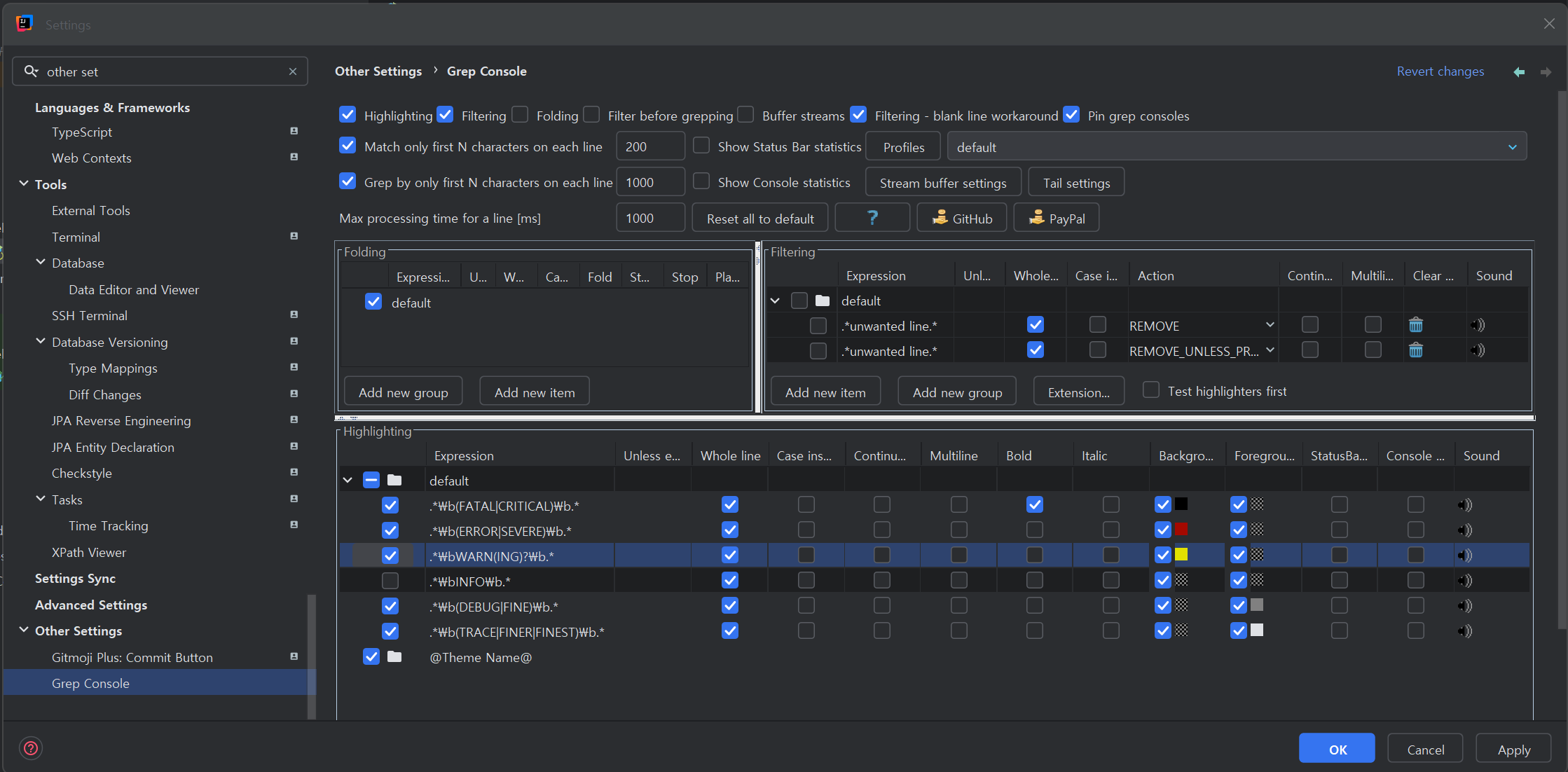Screen dimensions: 1568x772
Task: Click the Revert changes link
Action: [1440, 71]
